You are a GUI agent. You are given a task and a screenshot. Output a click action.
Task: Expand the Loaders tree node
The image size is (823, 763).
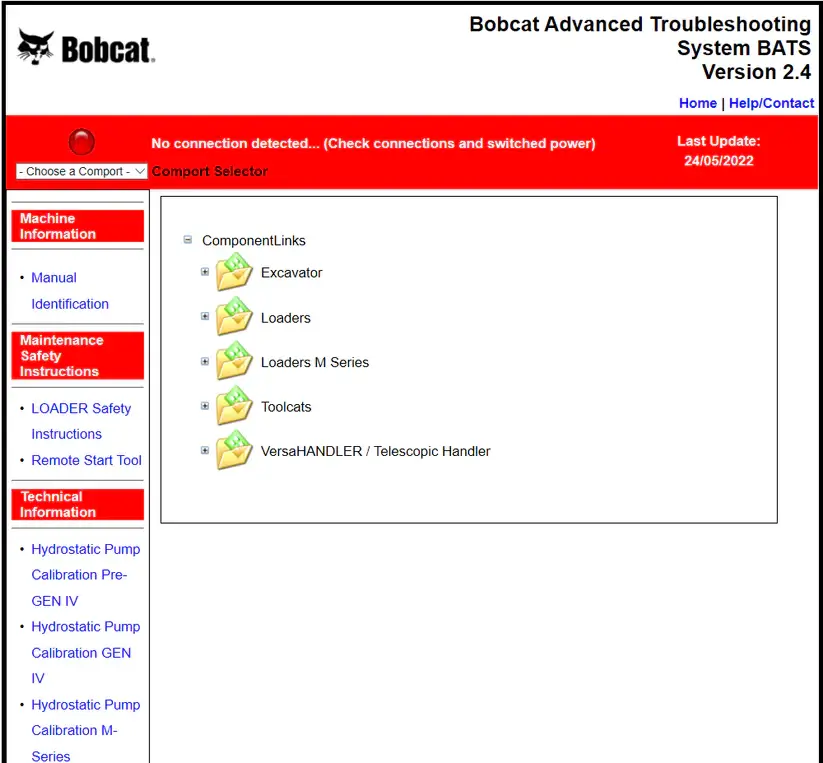coord(205,317)
